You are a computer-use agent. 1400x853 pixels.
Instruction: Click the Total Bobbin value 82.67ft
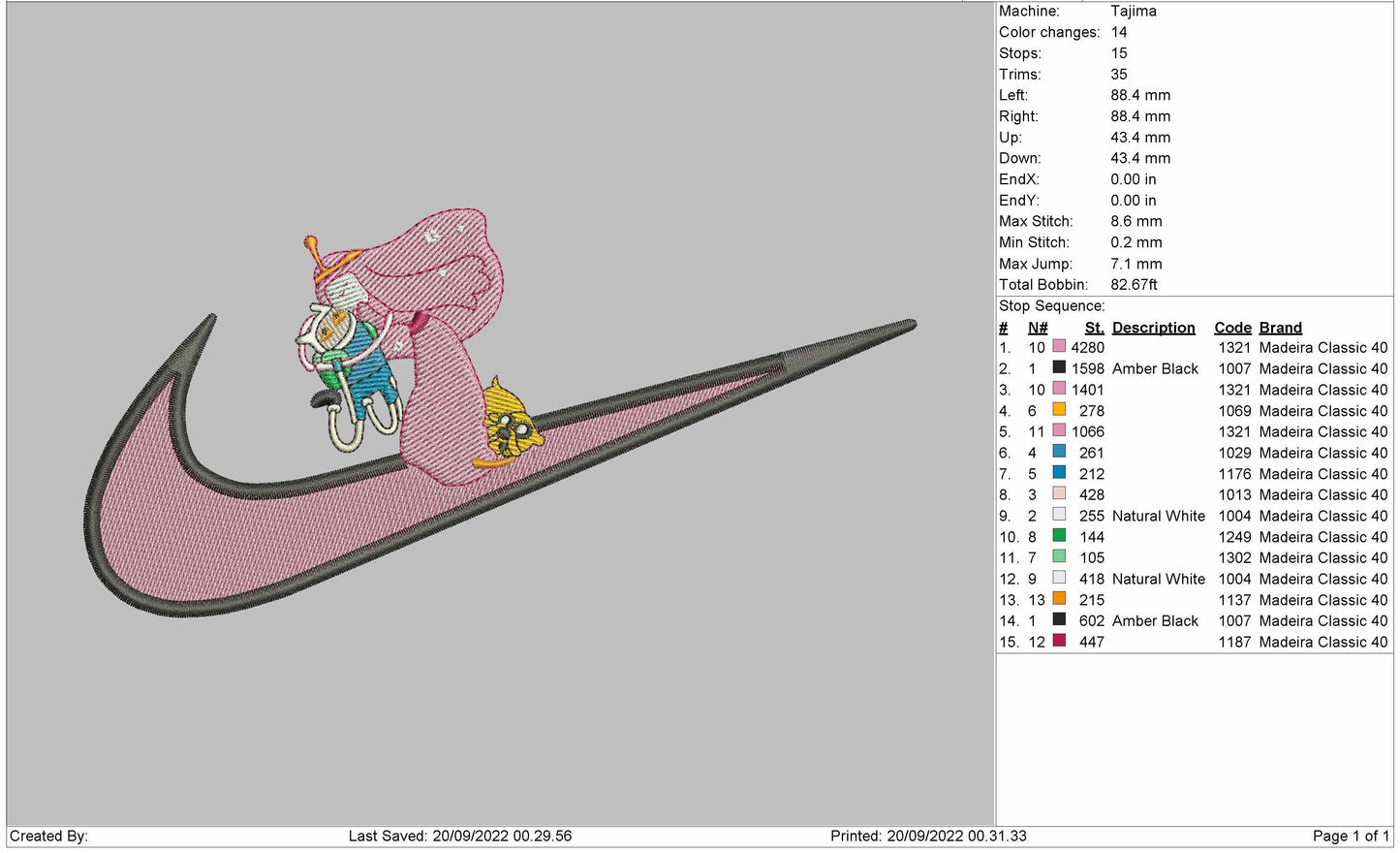tap(1134, 285)
